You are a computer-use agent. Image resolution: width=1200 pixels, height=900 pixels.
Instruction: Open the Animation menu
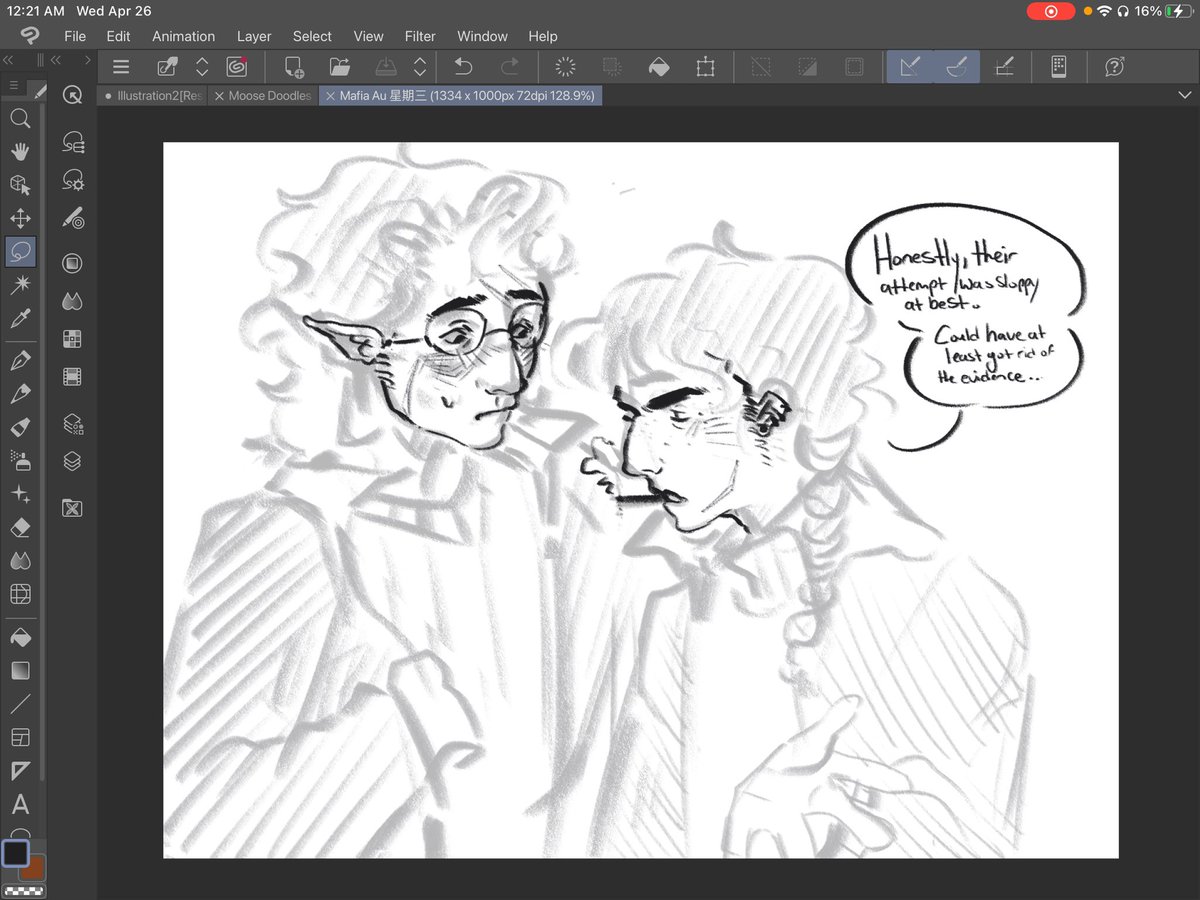click(x=183, y=36)
